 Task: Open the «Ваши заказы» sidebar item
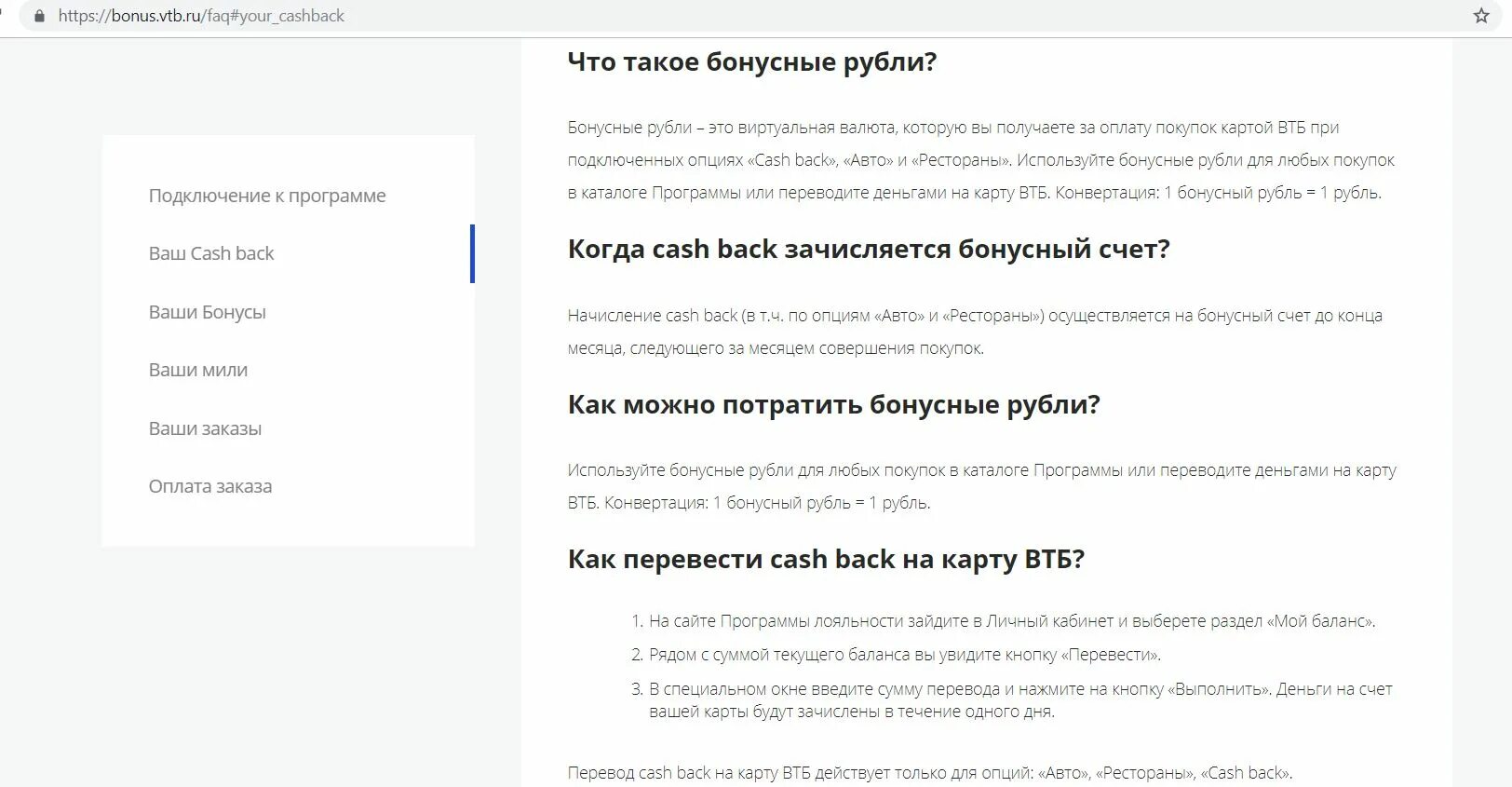(205, 428)
